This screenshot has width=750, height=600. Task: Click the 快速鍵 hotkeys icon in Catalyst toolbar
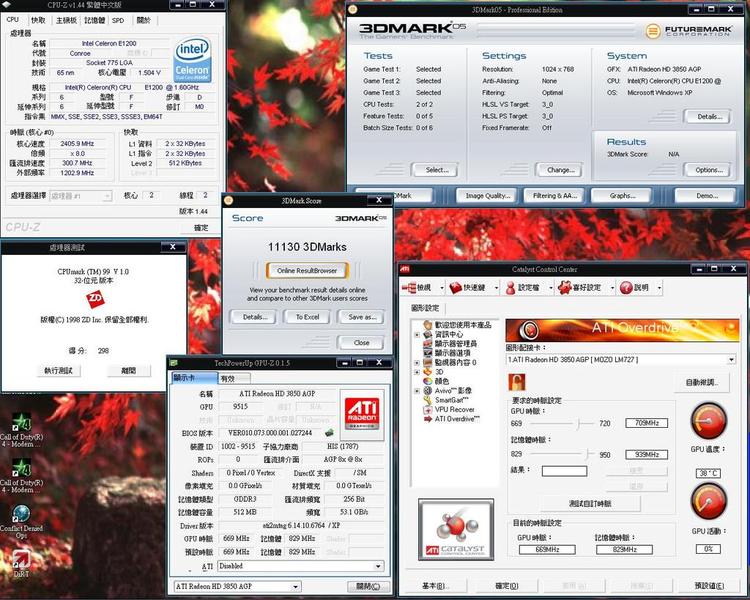[x=456, y=288]
